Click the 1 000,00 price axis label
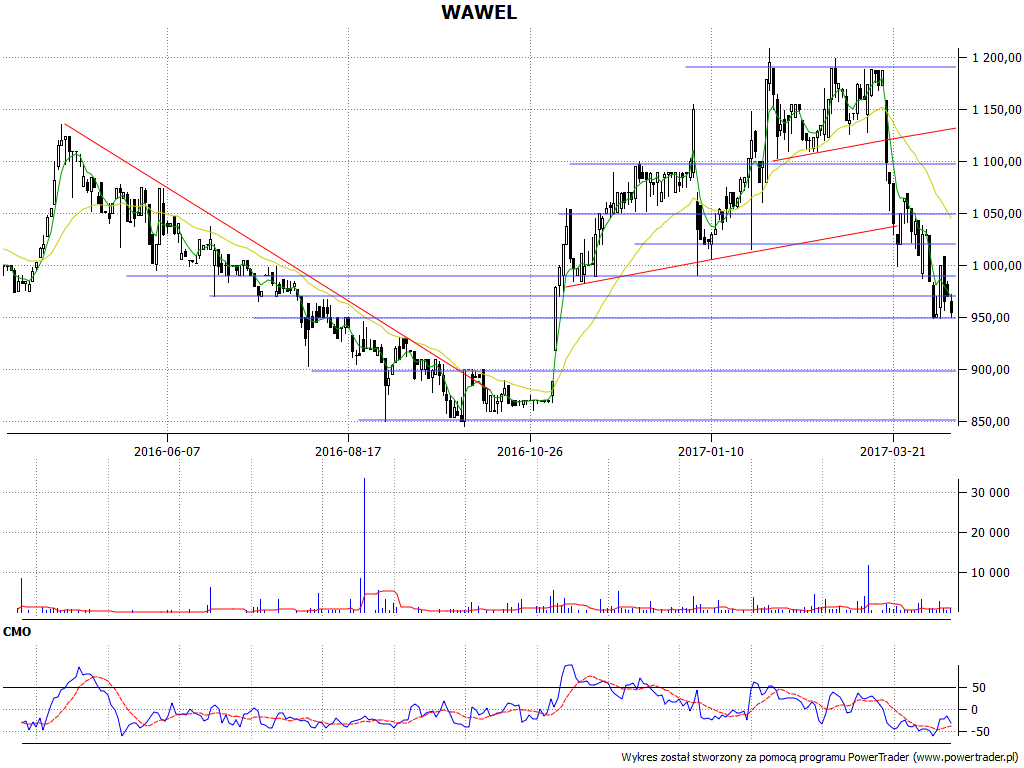Image resolution: width=1024 pixels, height=768 pixels. point(997,266)
